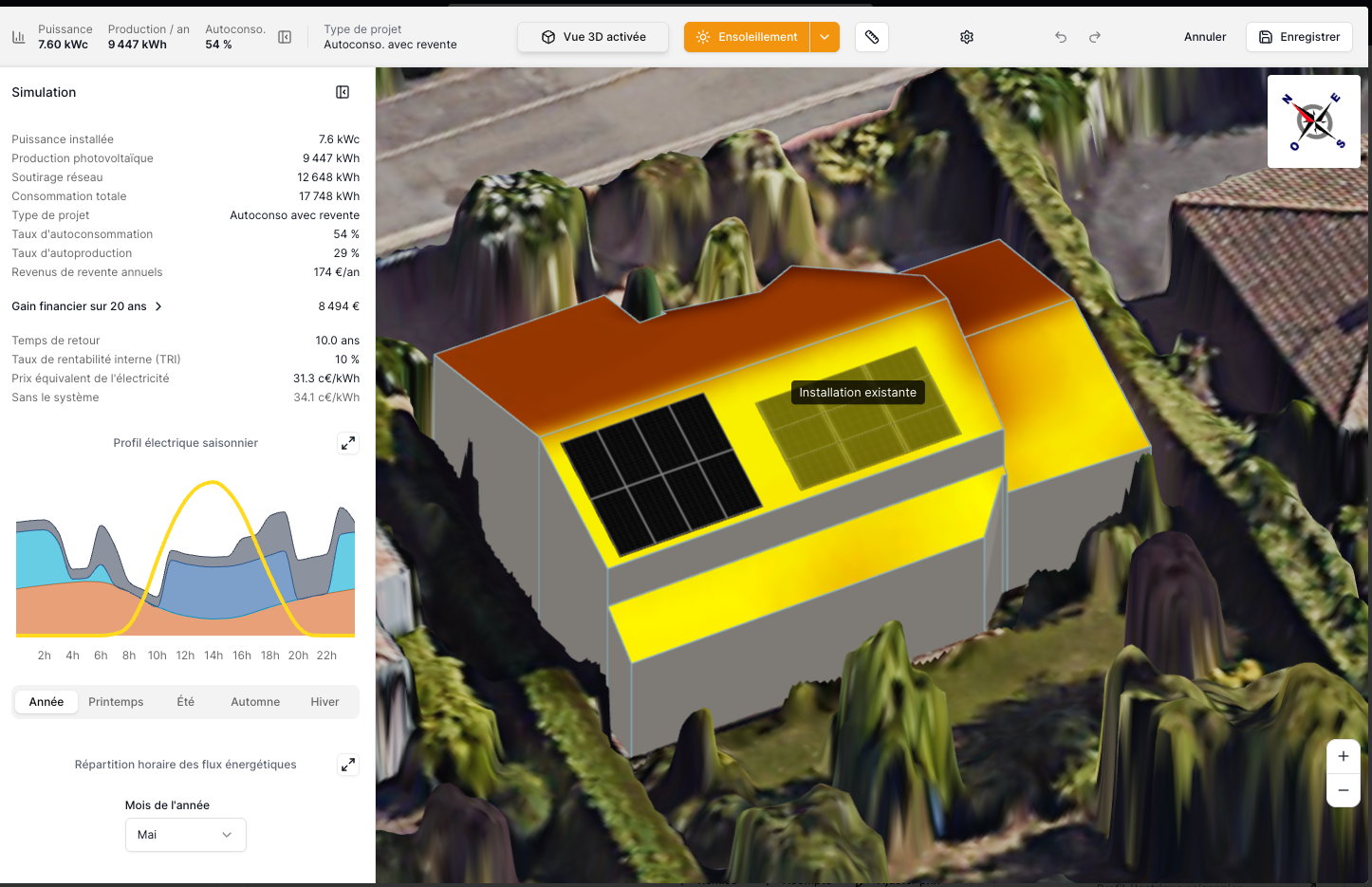Open the Ensoleillement dropdown arrow
This screenshot has height=887, width=1372.
tap(825, 37)
